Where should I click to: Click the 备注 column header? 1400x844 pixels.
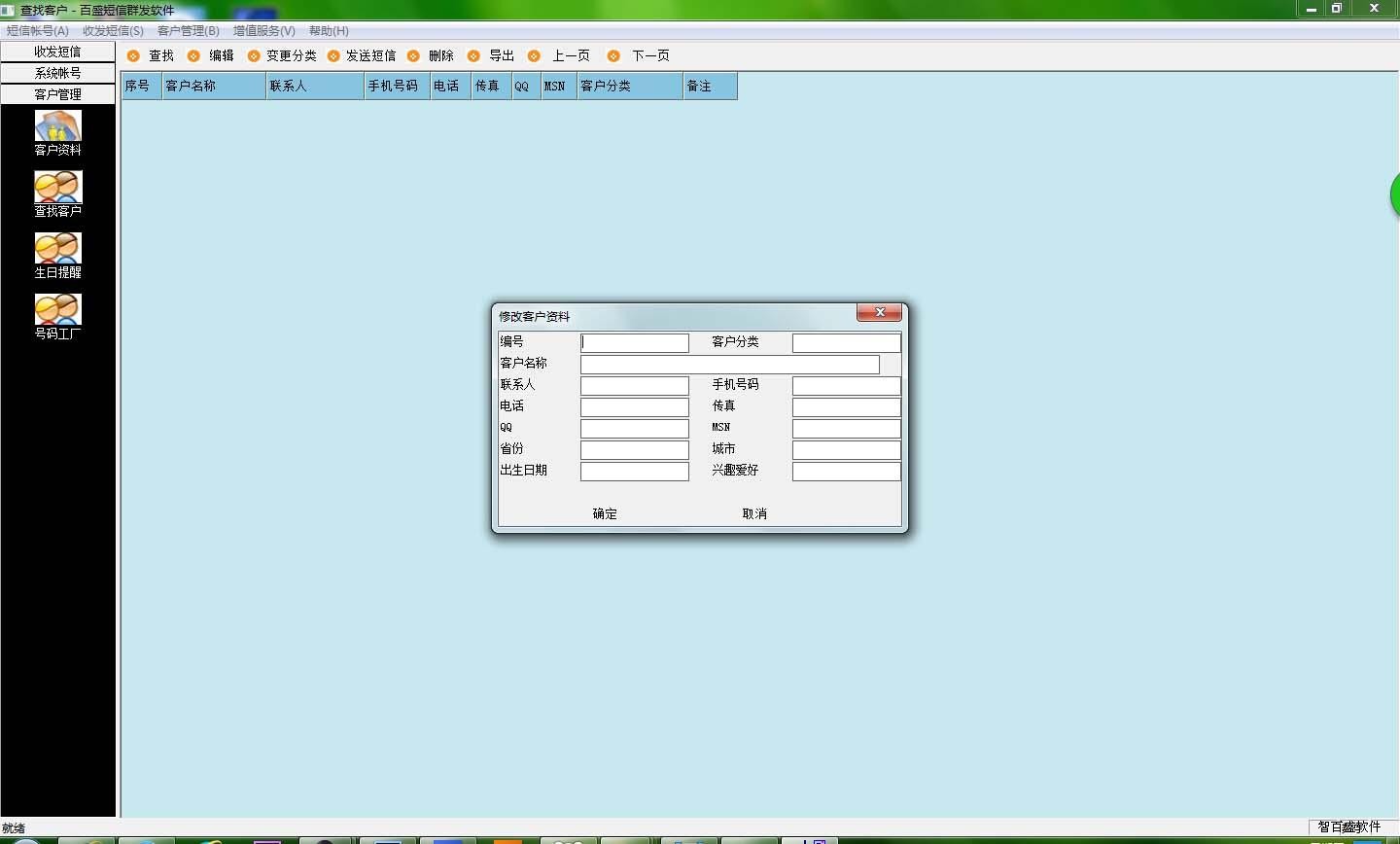click(x=711, y=86)
